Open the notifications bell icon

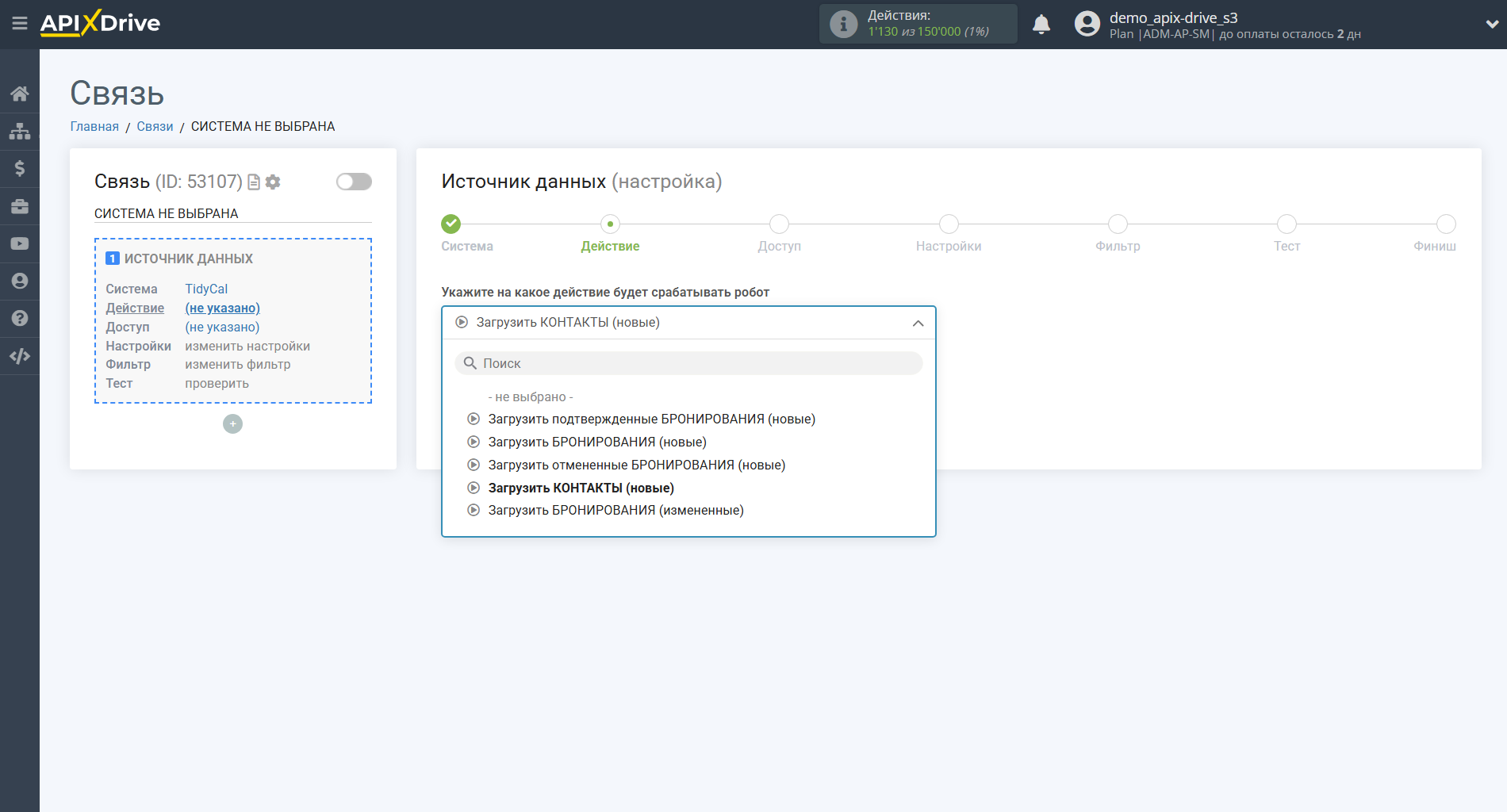(x=1041, y=25)
